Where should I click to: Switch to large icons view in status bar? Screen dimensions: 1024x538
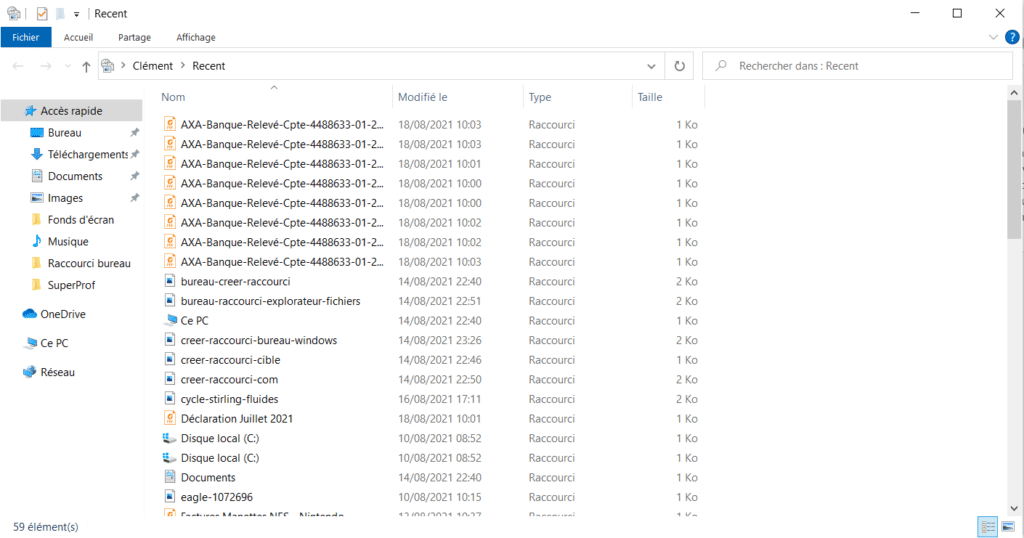(x=1006, y=527)
